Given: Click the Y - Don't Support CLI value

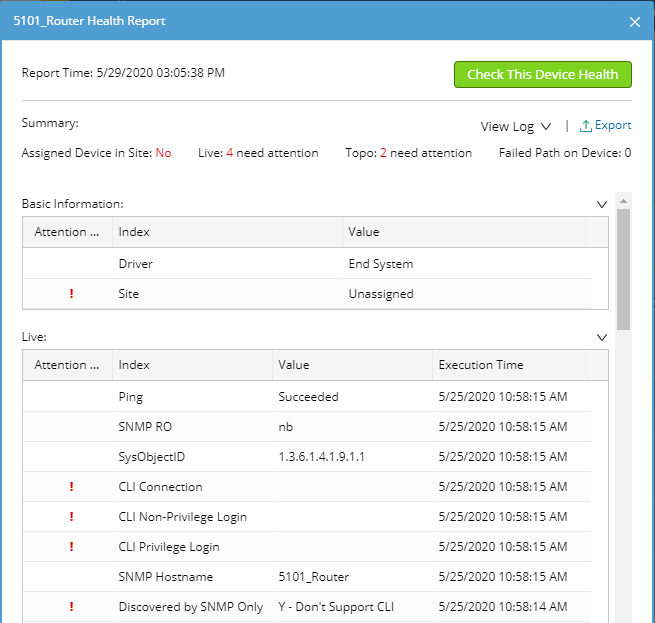Looking at the screenshot, I should (x=336, y=606).
